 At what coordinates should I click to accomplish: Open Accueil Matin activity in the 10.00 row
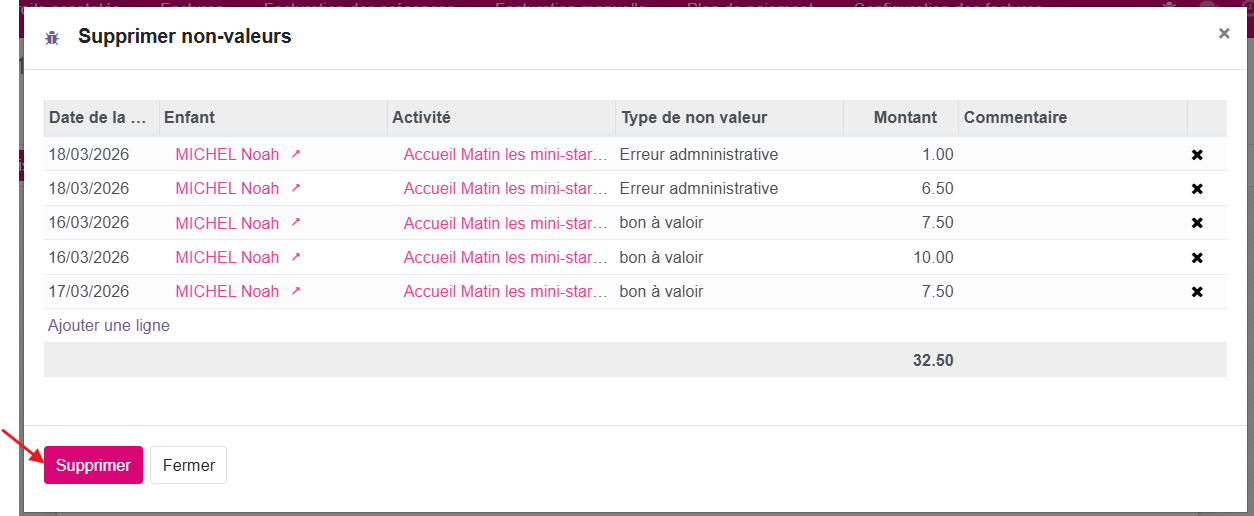click(505, 257)
